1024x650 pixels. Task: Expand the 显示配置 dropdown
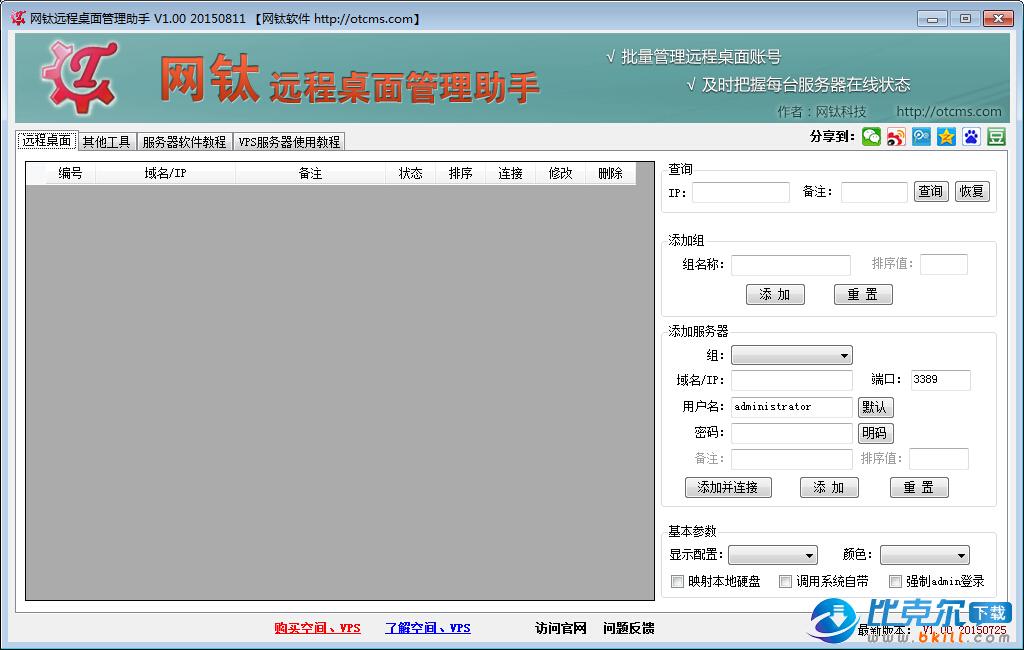coord(772,555)
